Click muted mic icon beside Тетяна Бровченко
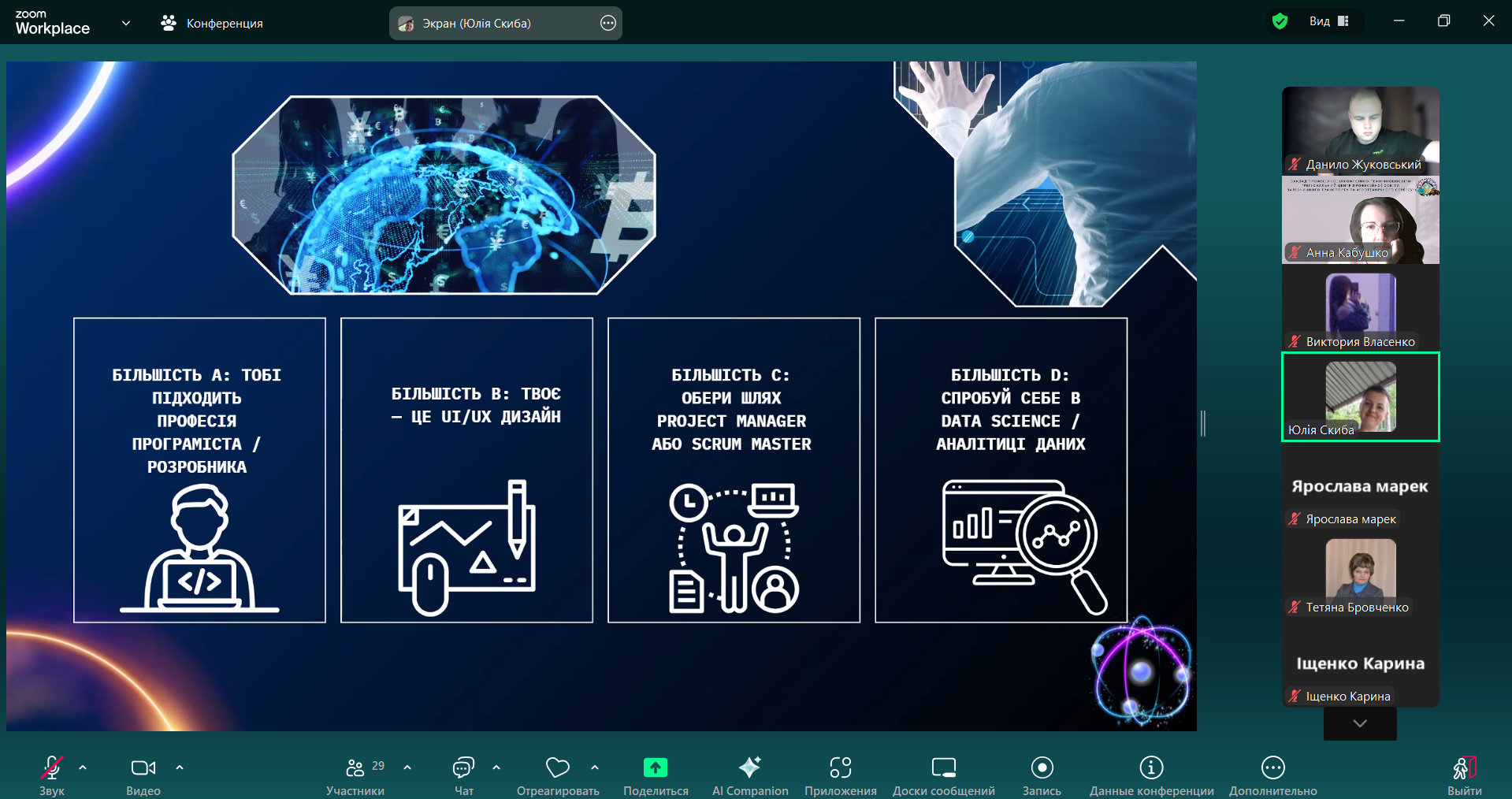Image resolution: width=1512 pixels, height=799 pixels. click(1295, 607)
